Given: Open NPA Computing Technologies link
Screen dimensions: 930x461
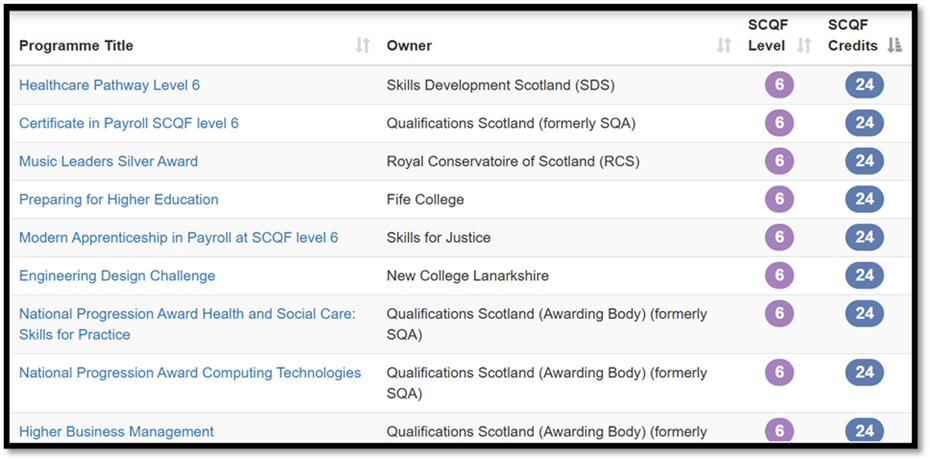Looking at the screenshot, I should point(190,373).
